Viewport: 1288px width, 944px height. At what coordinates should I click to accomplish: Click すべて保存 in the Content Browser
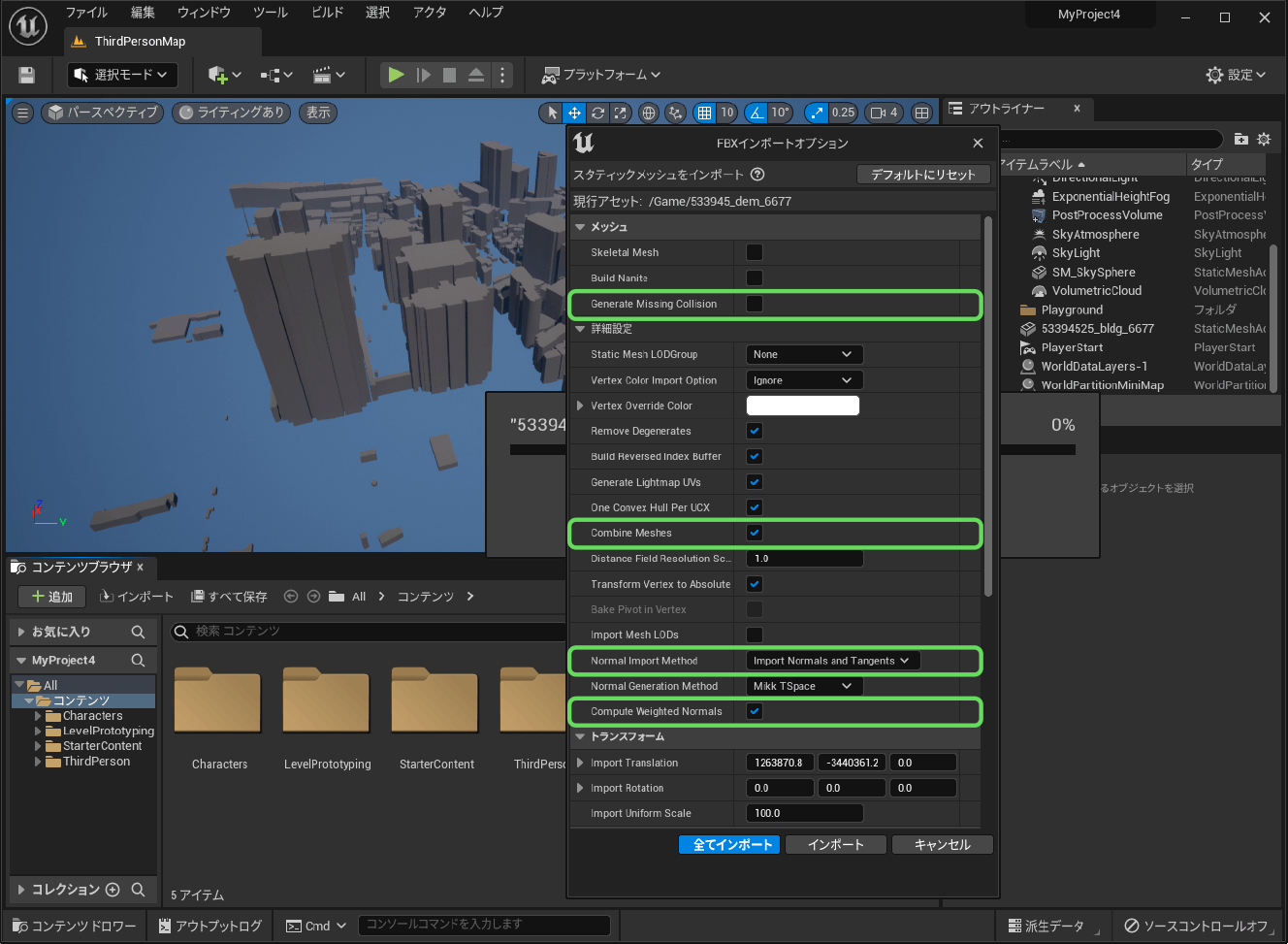[x=229, y=597]
